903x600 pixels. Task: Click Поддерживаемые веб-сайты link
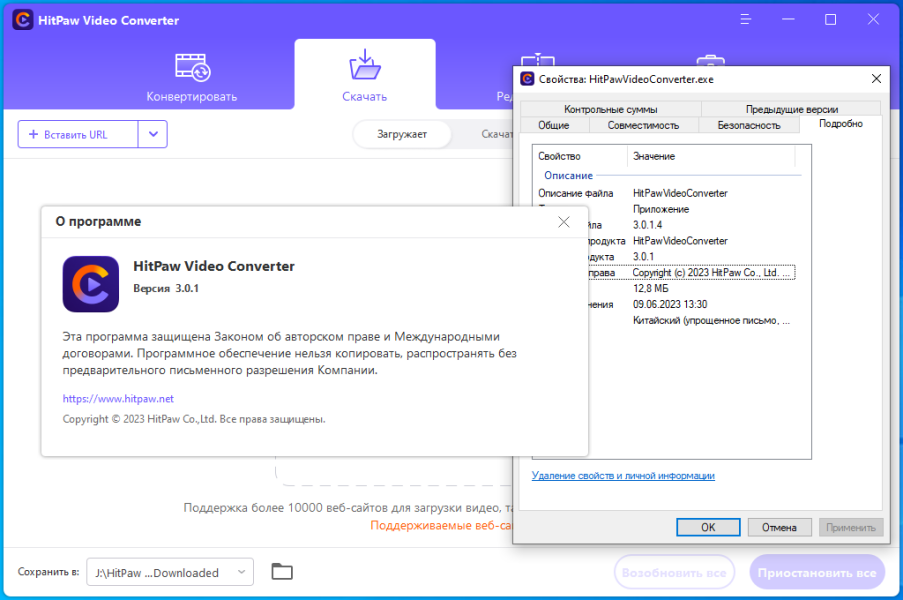coord(441,525)
